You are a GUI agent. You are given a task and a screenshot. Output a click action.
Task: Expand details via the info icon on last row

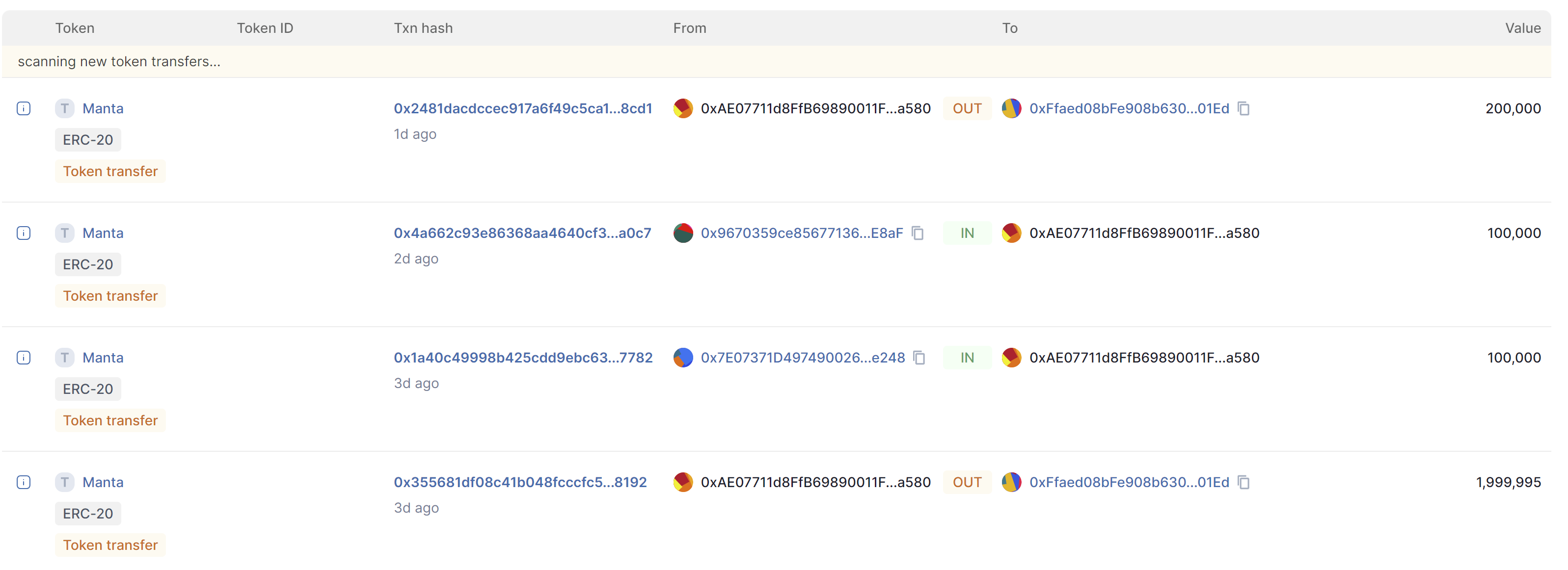coord(23,482)
